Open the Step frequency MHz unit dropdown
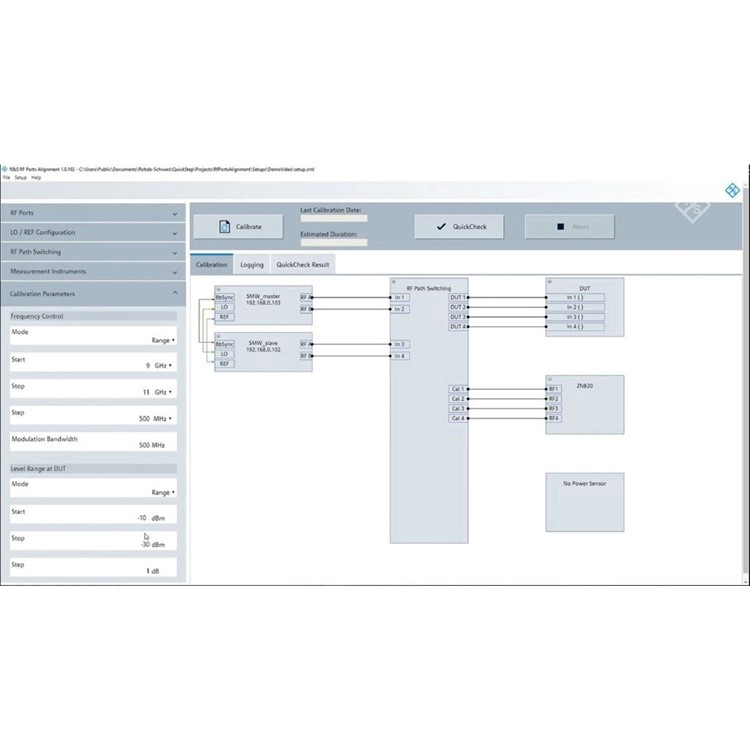 pyautogui.click(x=163, y=419)
